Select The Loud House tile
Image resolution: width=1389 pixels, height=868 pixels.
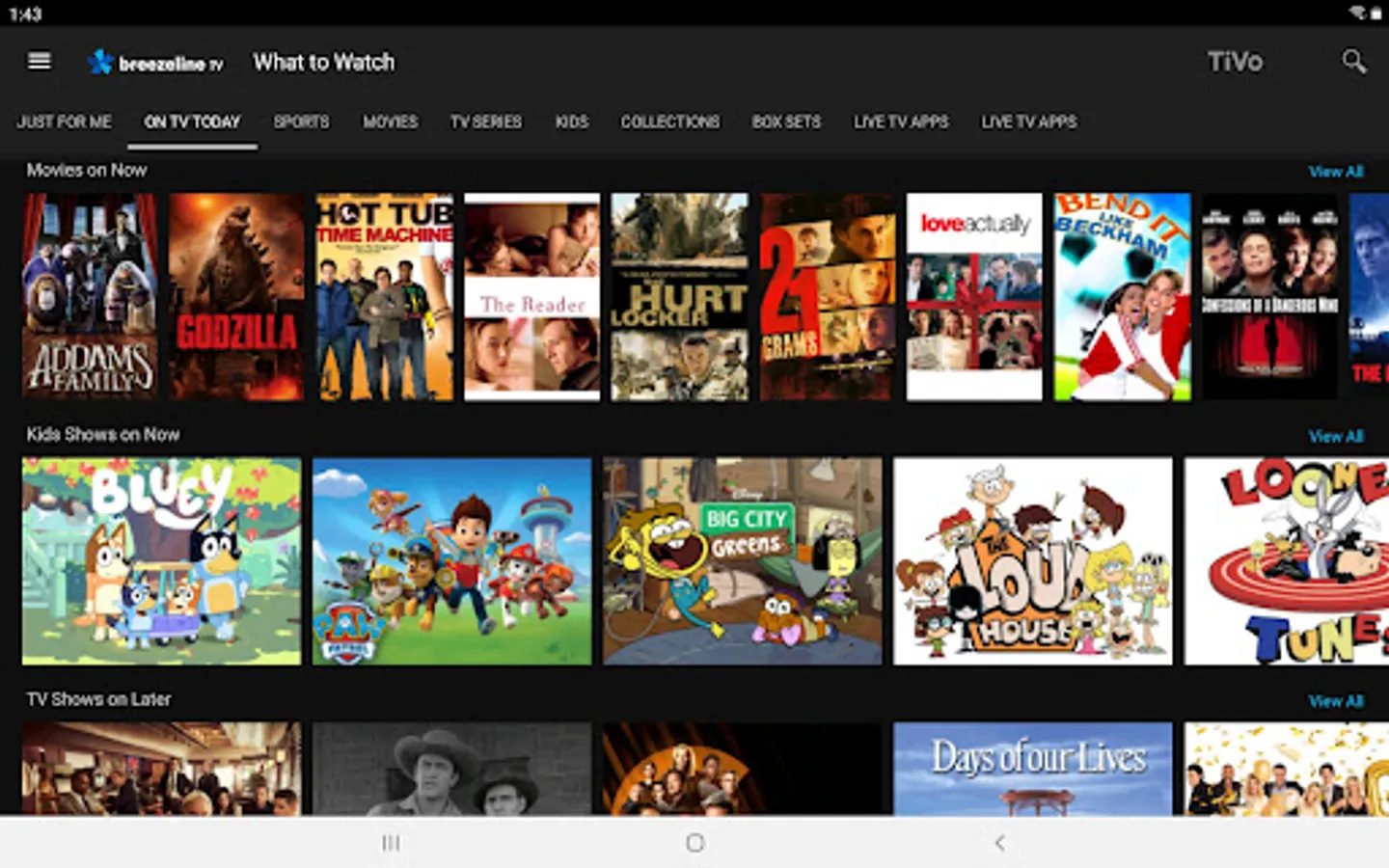pos(1032,560)
